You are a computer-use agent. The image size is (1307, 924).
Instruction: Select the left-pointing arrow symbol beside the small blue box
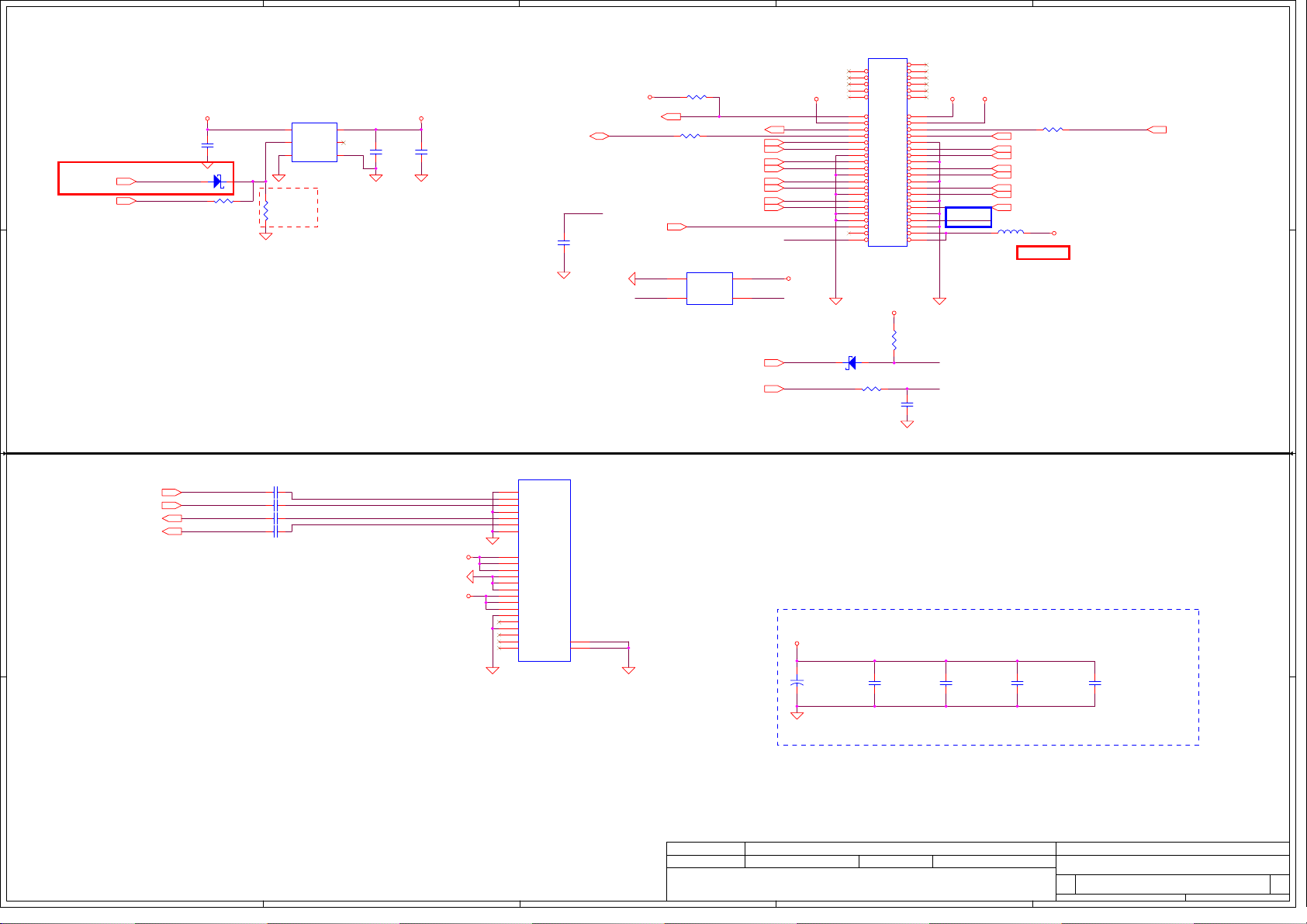[x=632, y=279]
